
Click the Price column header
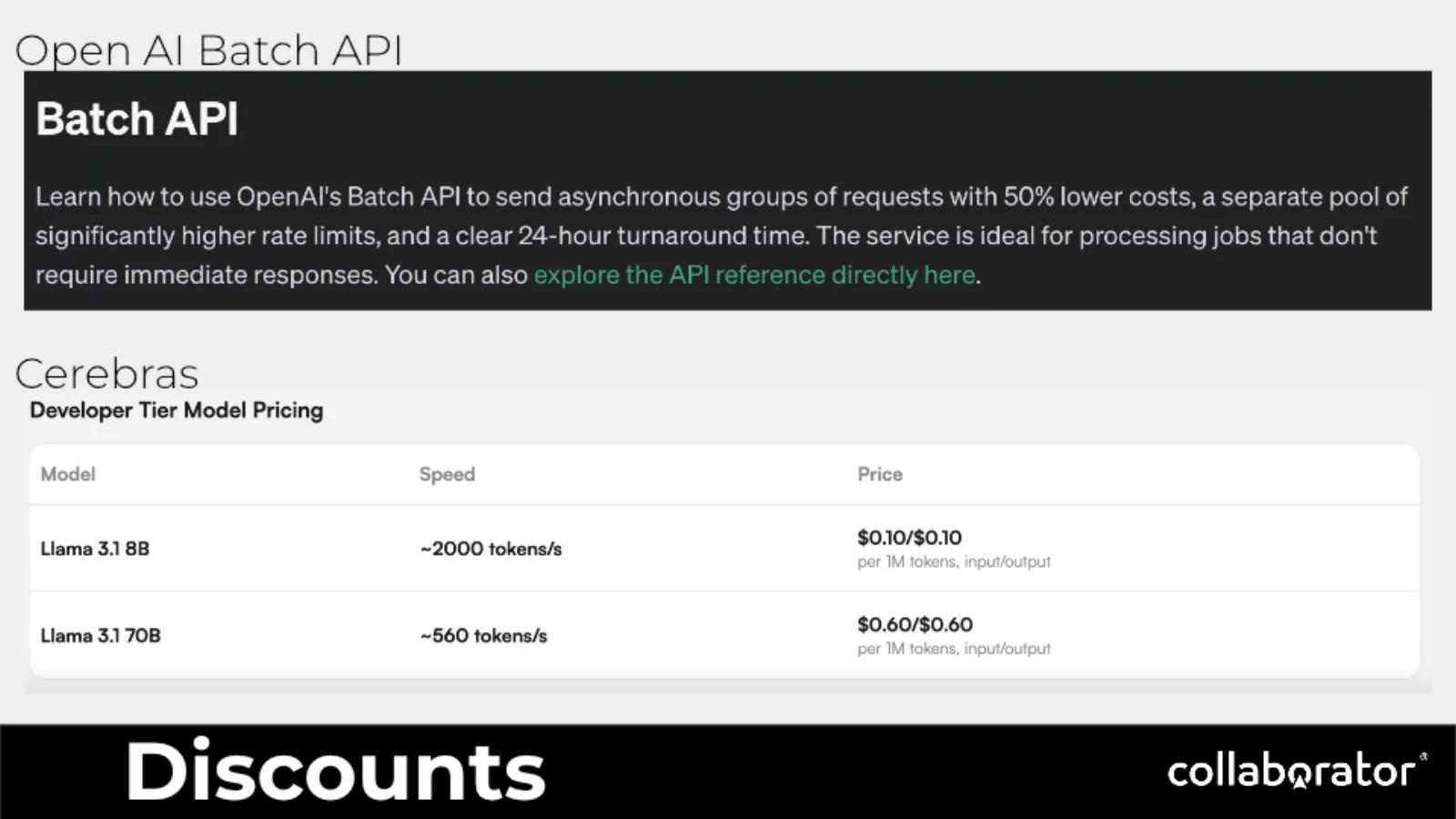point(880,474)
